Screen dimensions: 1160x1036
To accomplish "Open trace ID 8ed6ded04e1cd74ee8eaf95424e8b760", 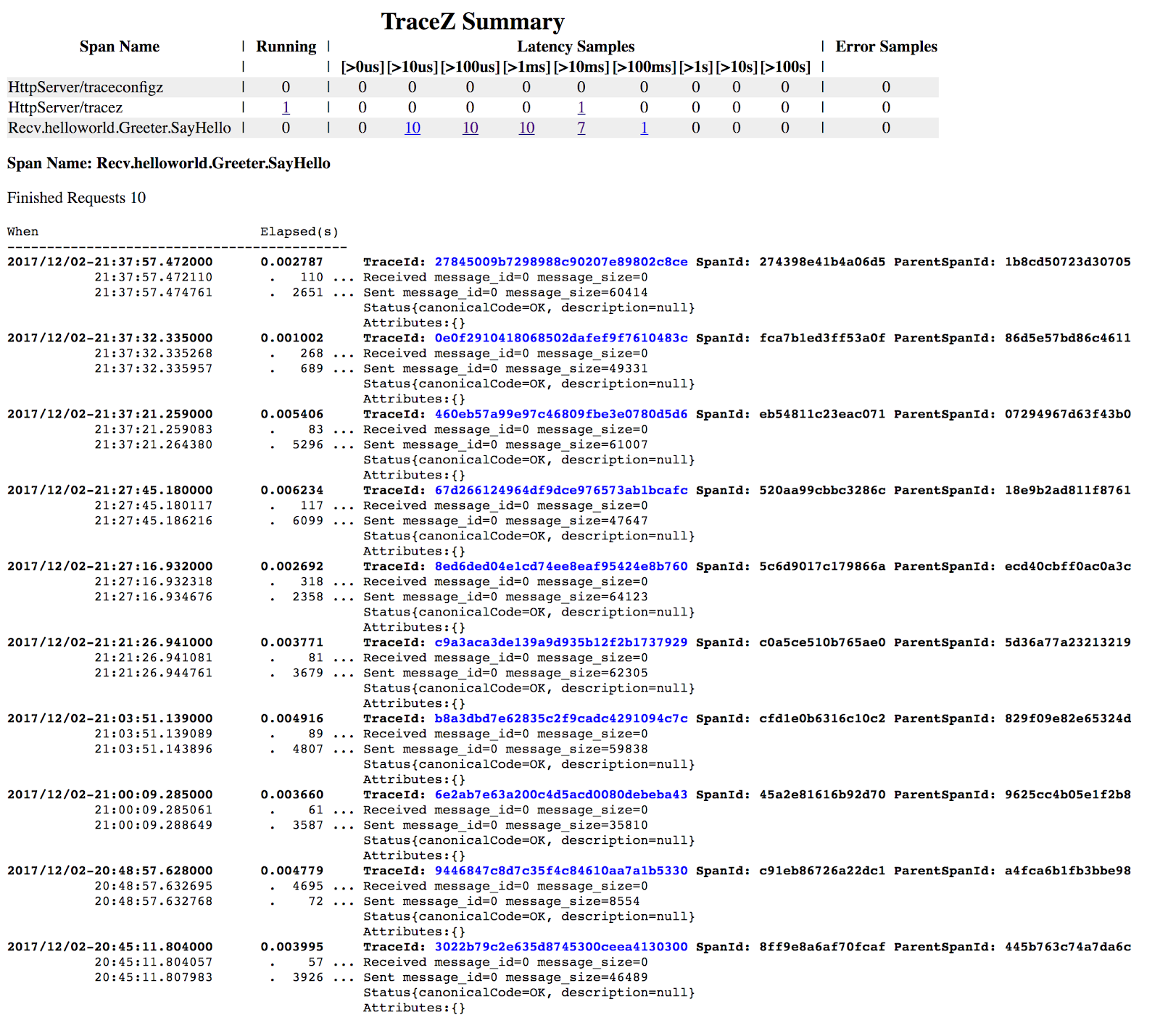I will [561, 566].
